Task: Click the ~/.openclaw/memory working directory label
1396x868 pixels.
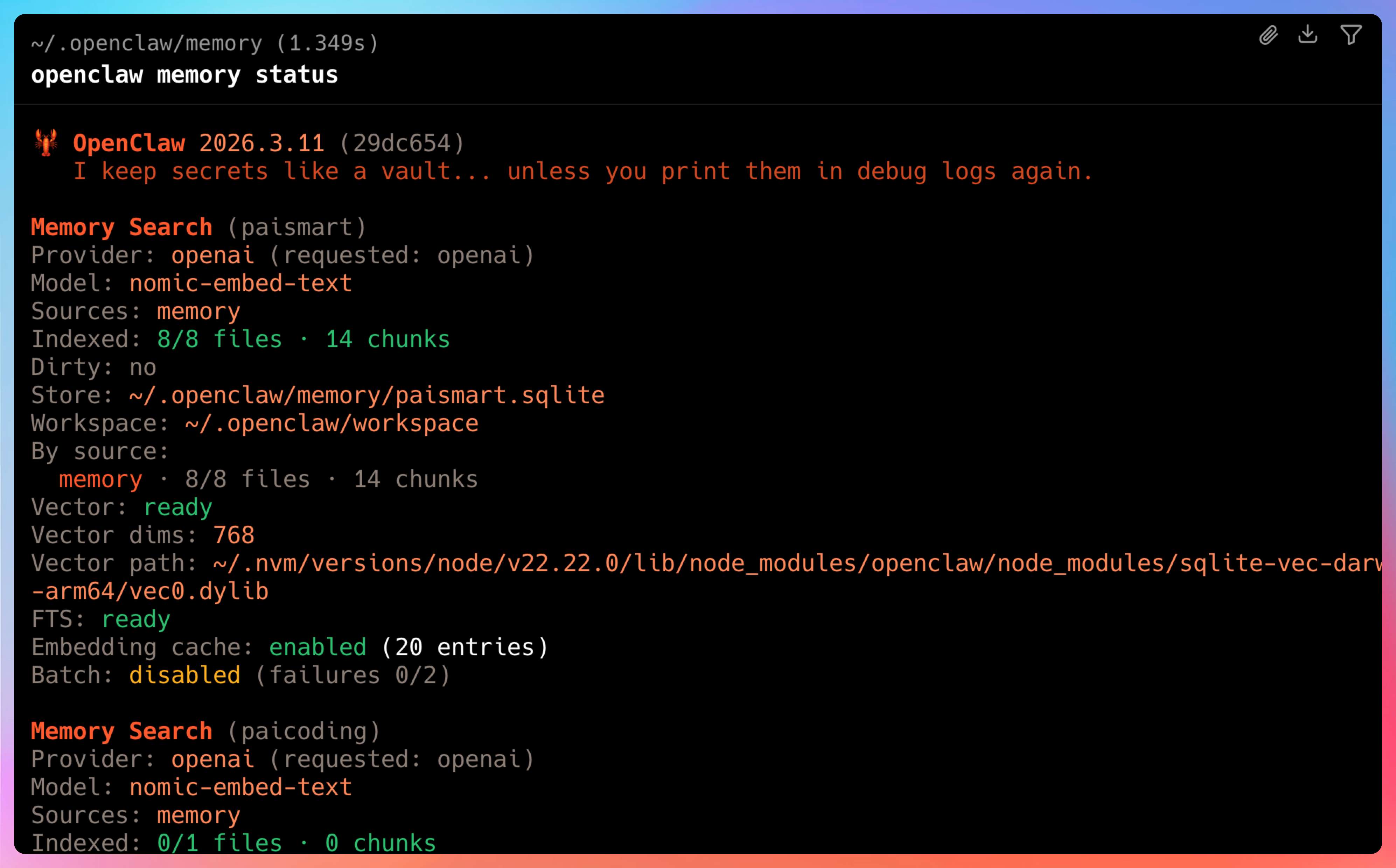Action: tap(146, 44)
